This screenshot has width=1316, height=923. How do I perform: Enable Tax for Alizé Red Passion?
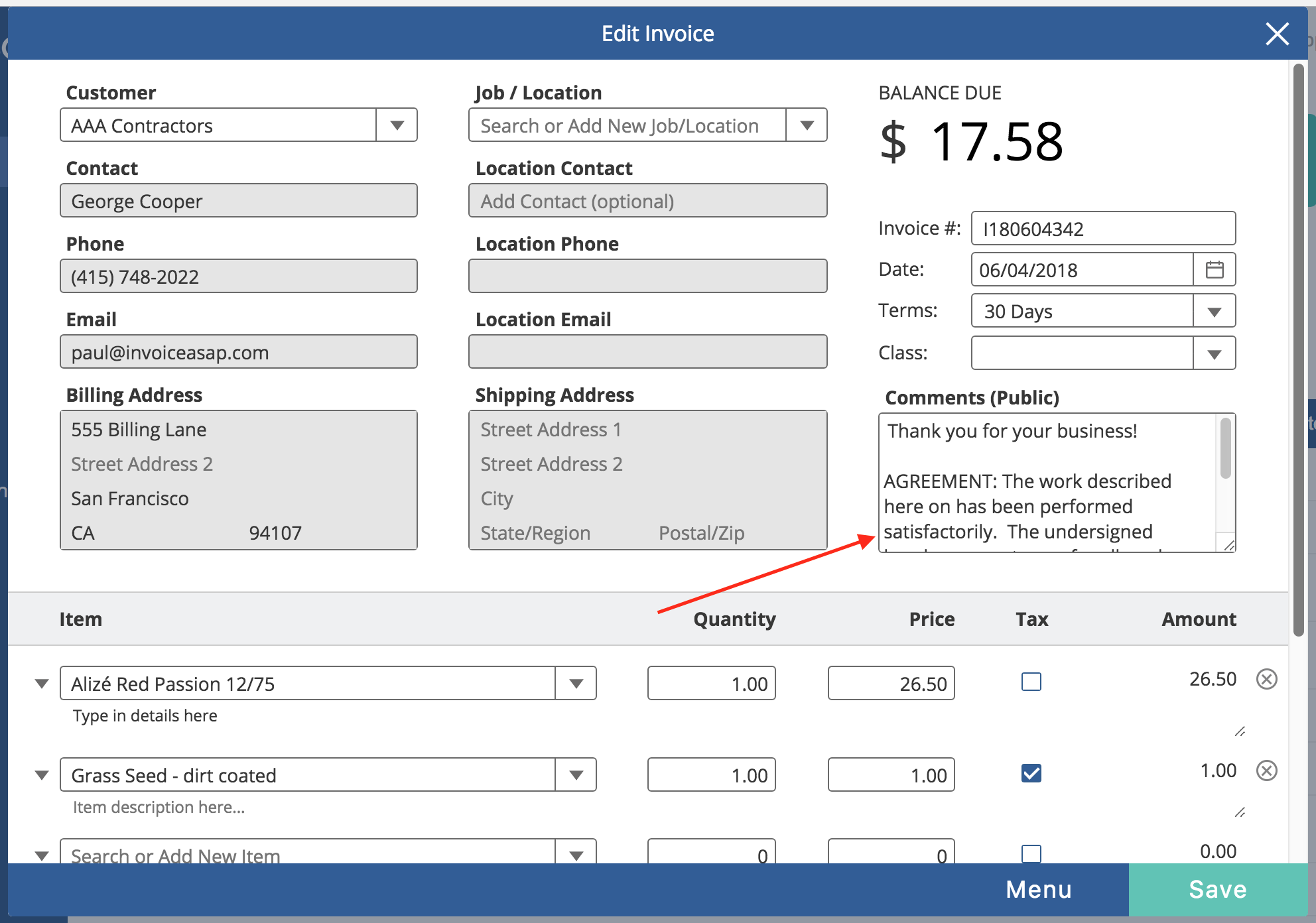[1031, 681]
